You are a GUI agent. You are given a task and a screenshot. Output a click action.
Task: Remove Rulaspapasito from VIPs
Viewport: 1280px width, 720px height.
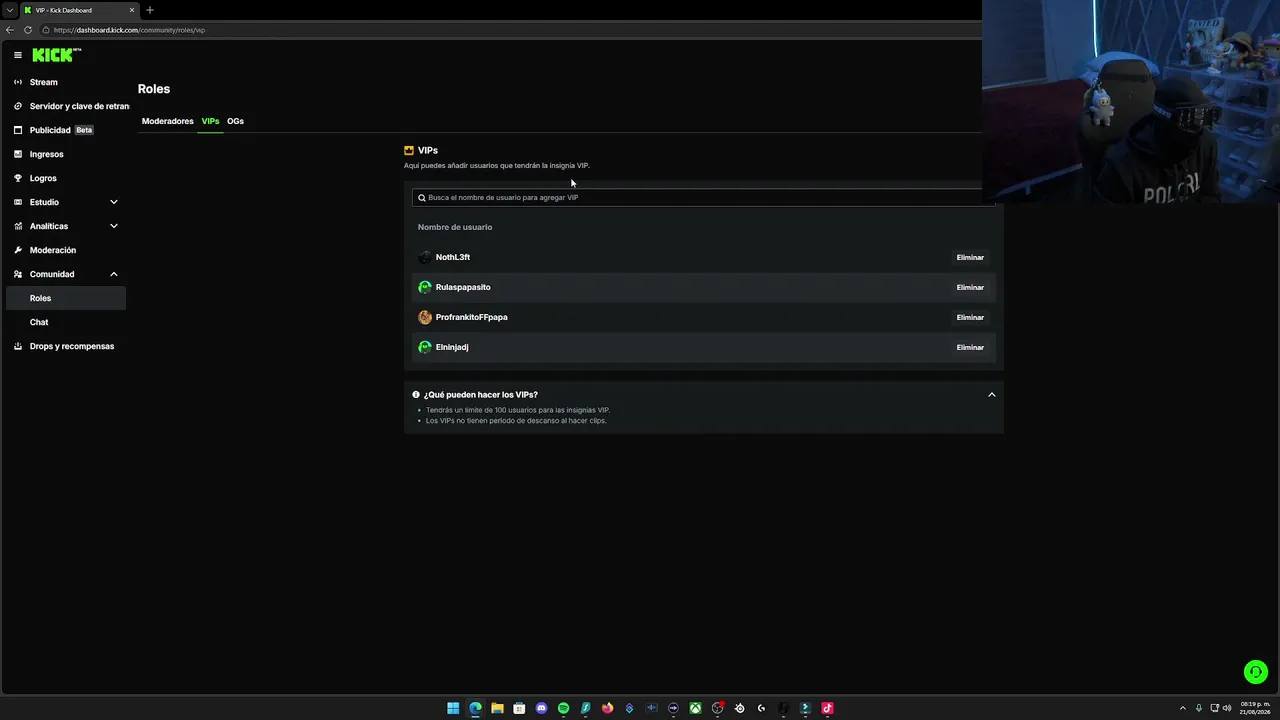pyautogui.click(x=970, y=287)
